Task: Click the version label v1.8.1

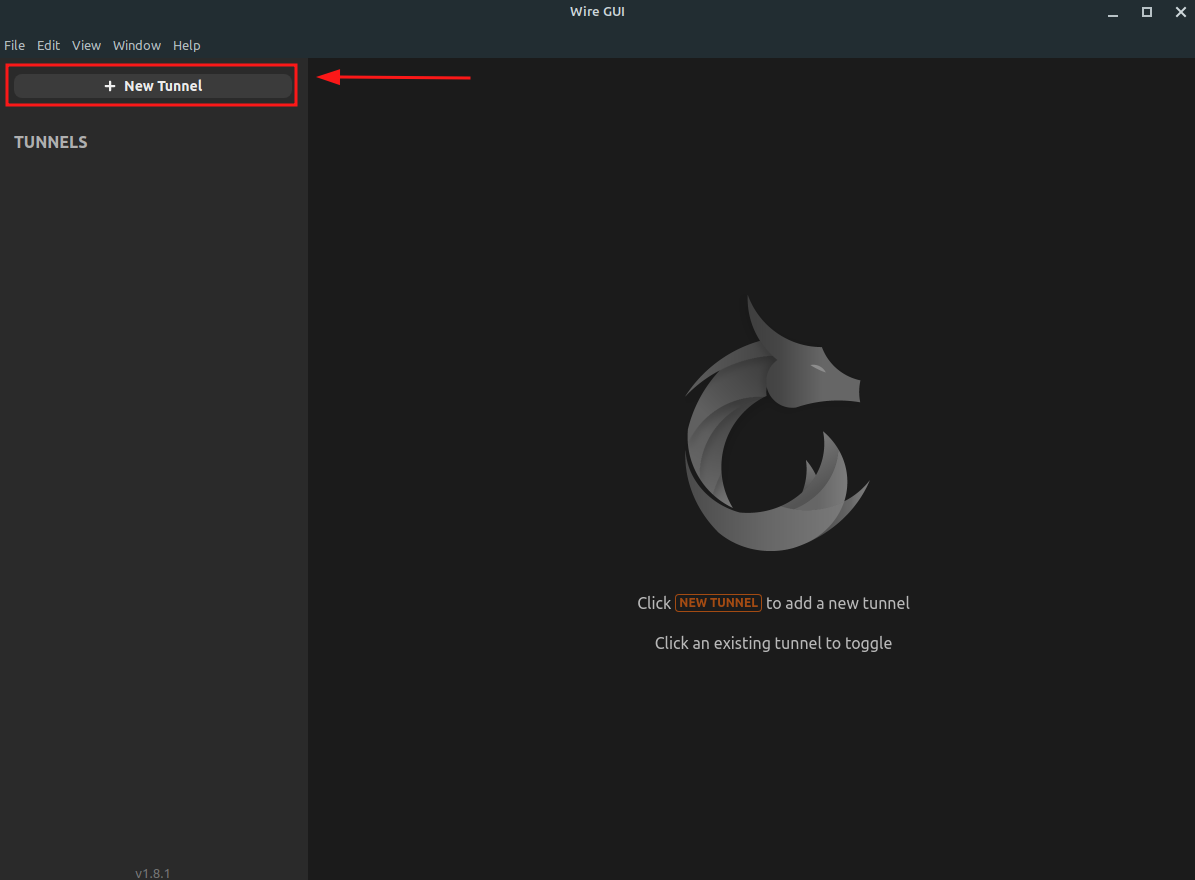Action: (152, 871)
